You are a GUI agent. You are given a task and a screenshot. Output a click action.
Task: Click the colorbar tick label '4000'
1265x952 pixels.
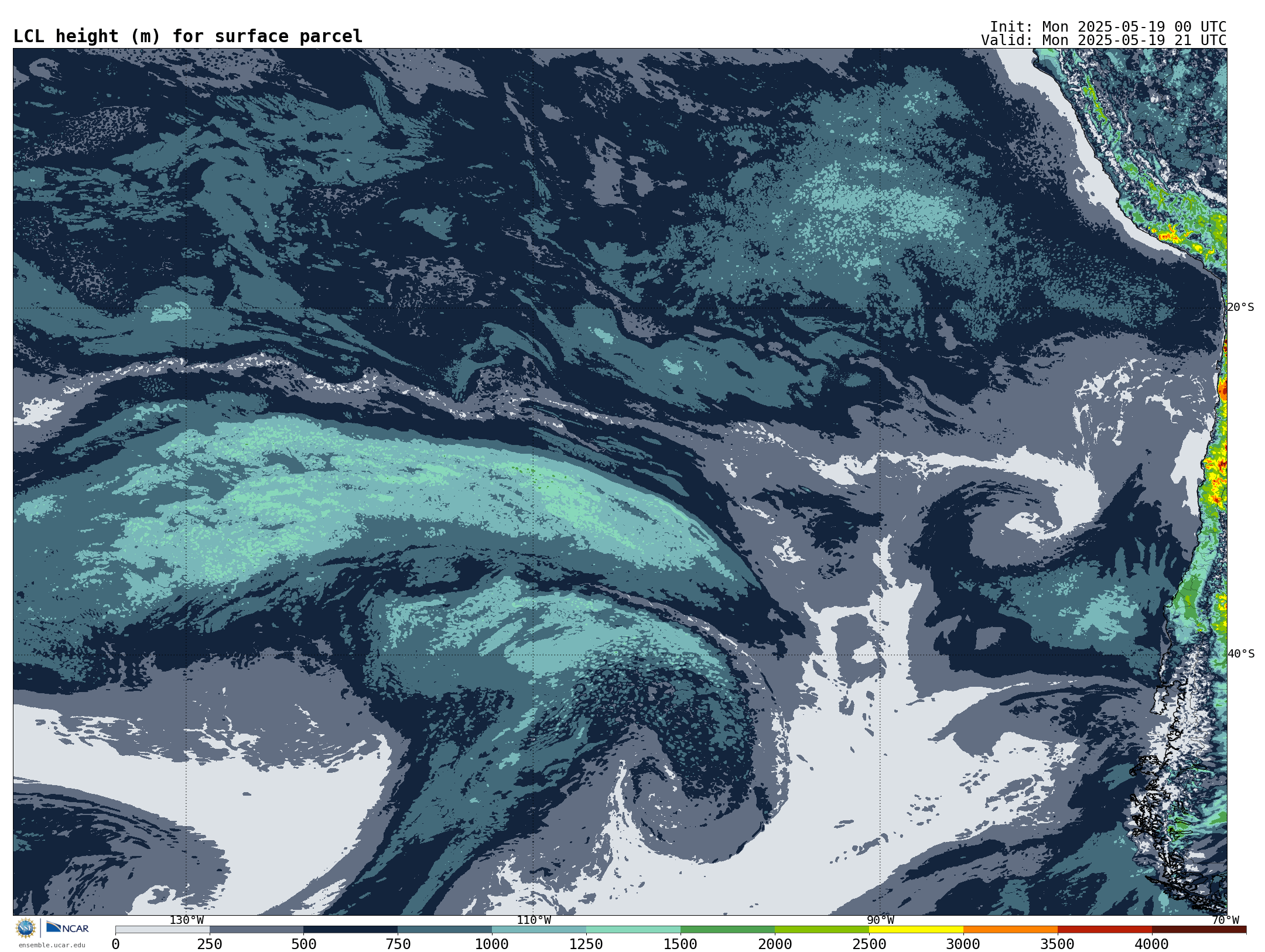(x=1152, y=944)
